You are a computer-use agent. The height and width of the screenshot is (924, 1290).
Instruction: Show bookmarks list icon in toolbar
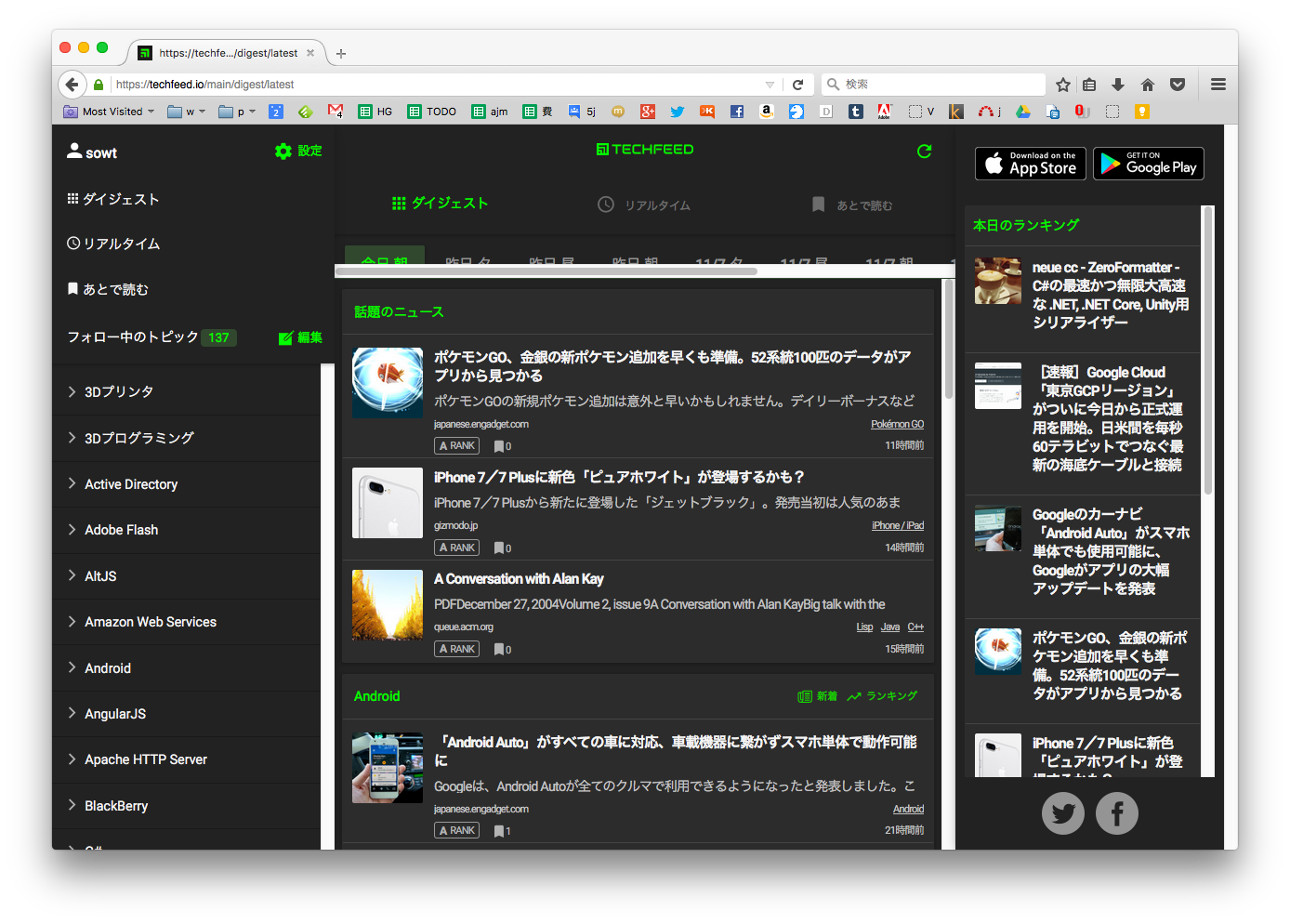tap(1089, 85)
